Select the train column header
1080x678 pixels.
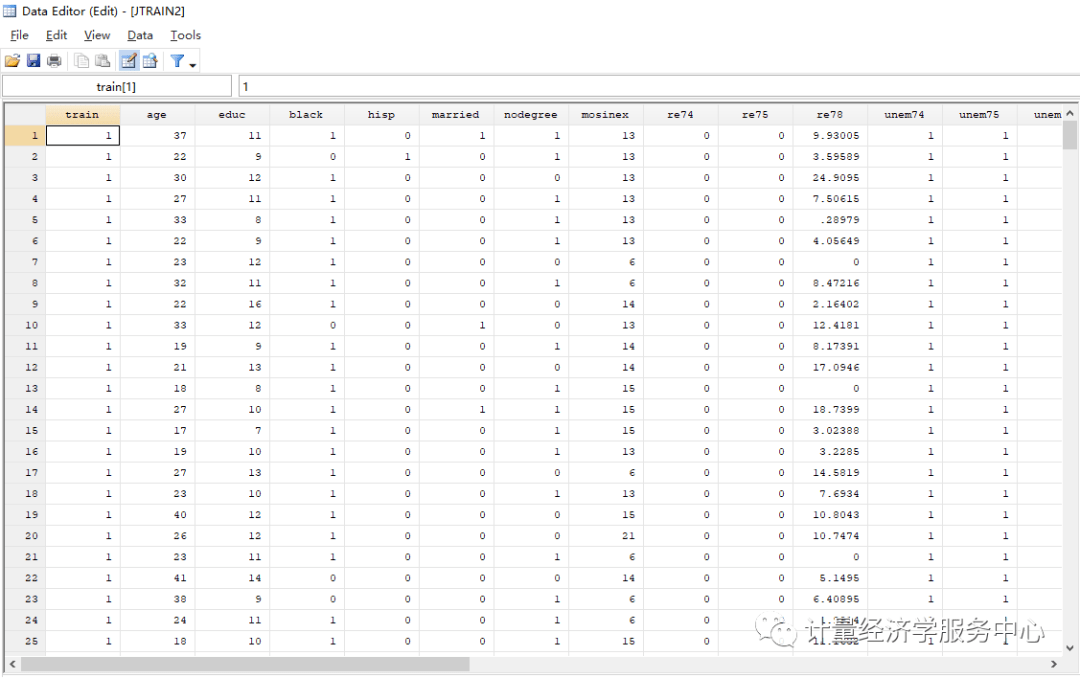click(83, 114)
